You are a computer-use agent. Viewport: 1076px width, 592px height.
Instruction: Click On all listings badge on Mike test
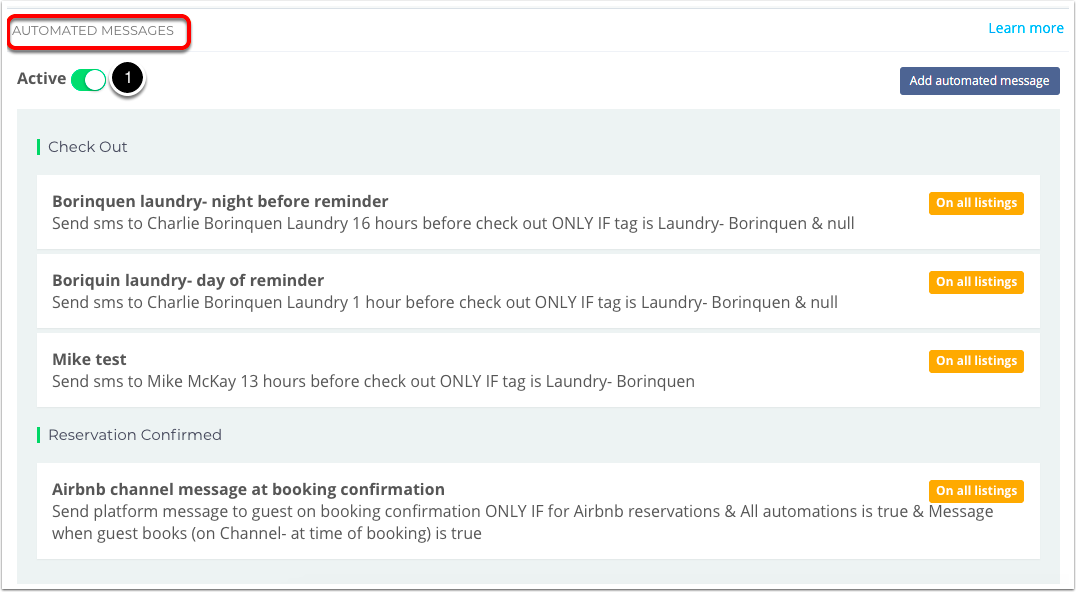976,361
